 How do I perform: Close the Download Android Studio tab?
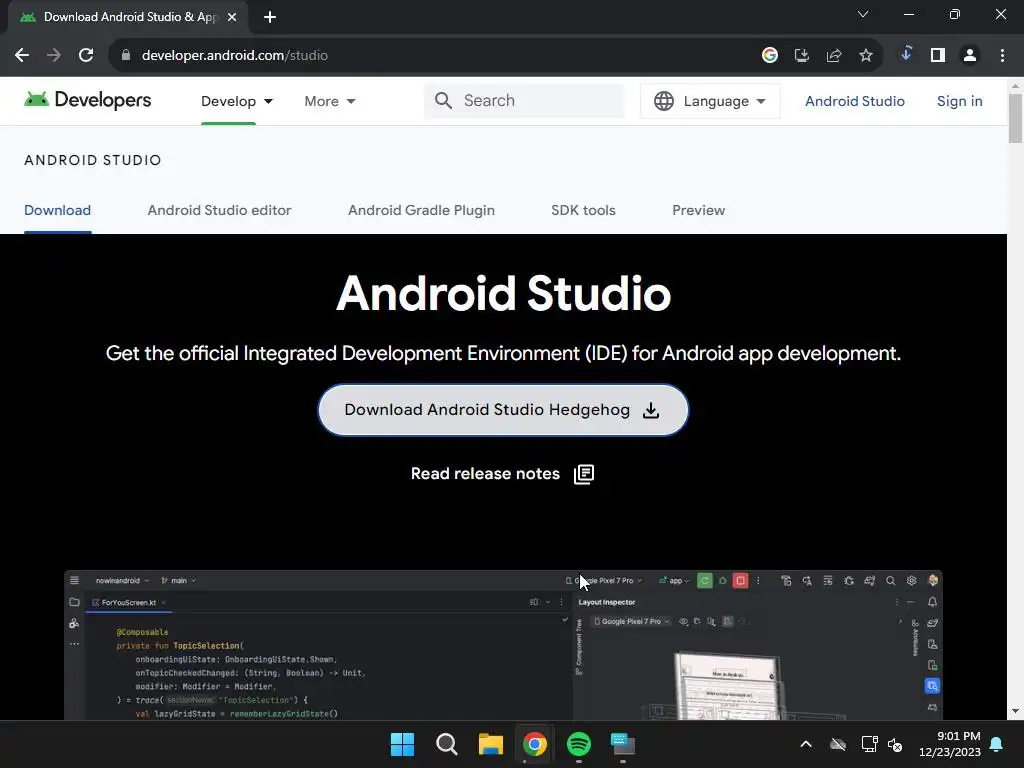coord(232,18)
